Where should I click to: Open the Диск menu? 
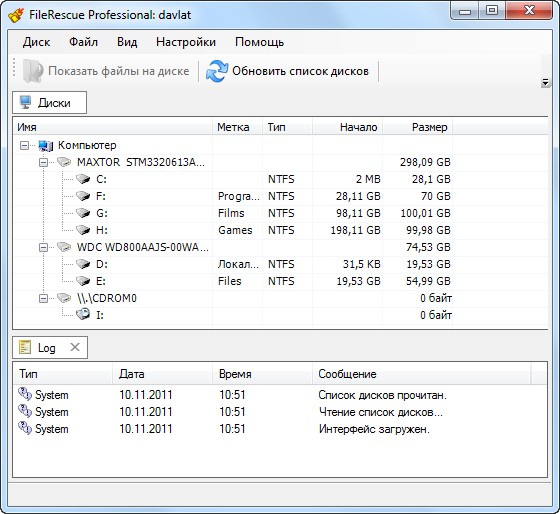(x=36, y=42)
